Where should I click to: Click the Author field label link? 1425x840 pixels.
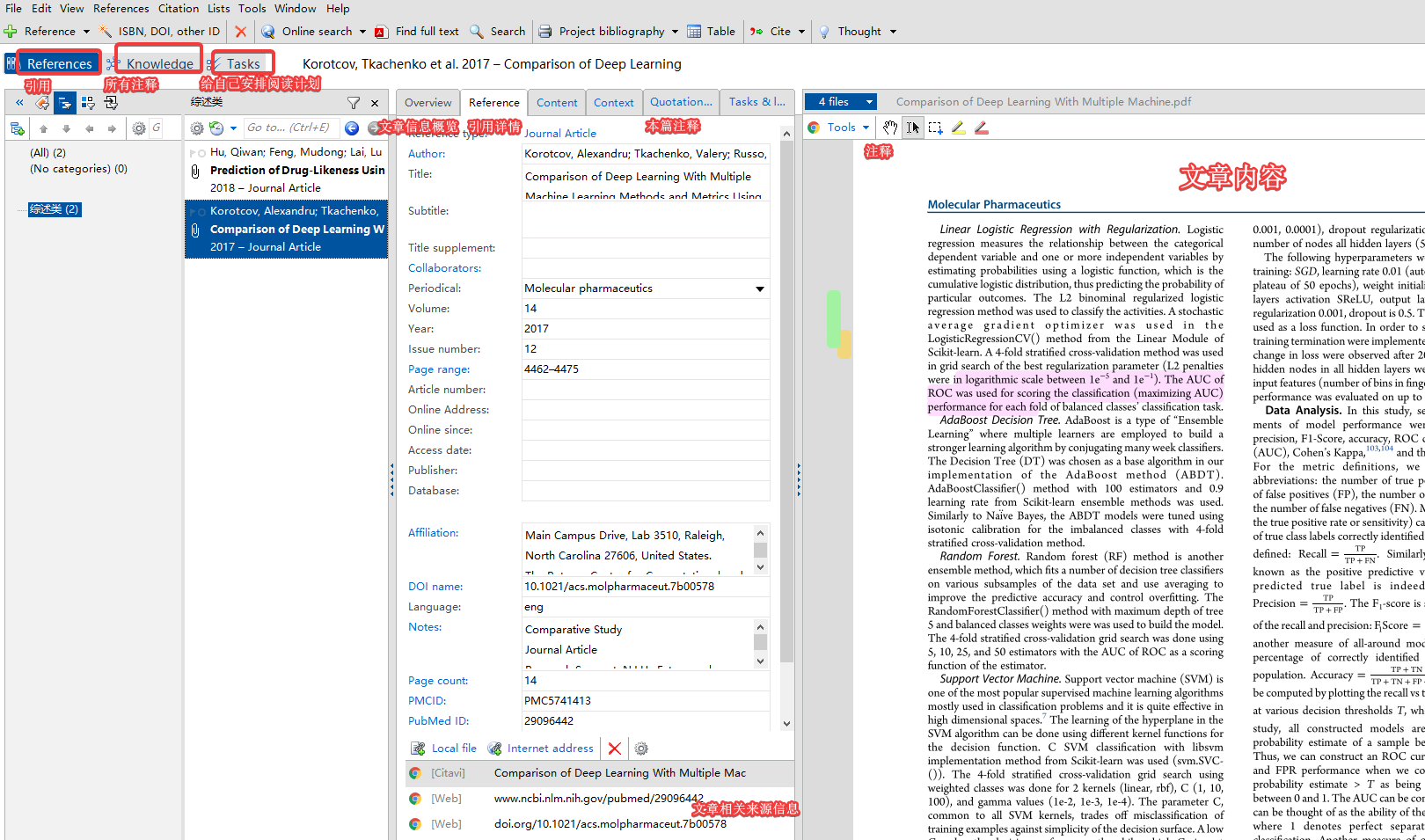(x=427, y=154)
